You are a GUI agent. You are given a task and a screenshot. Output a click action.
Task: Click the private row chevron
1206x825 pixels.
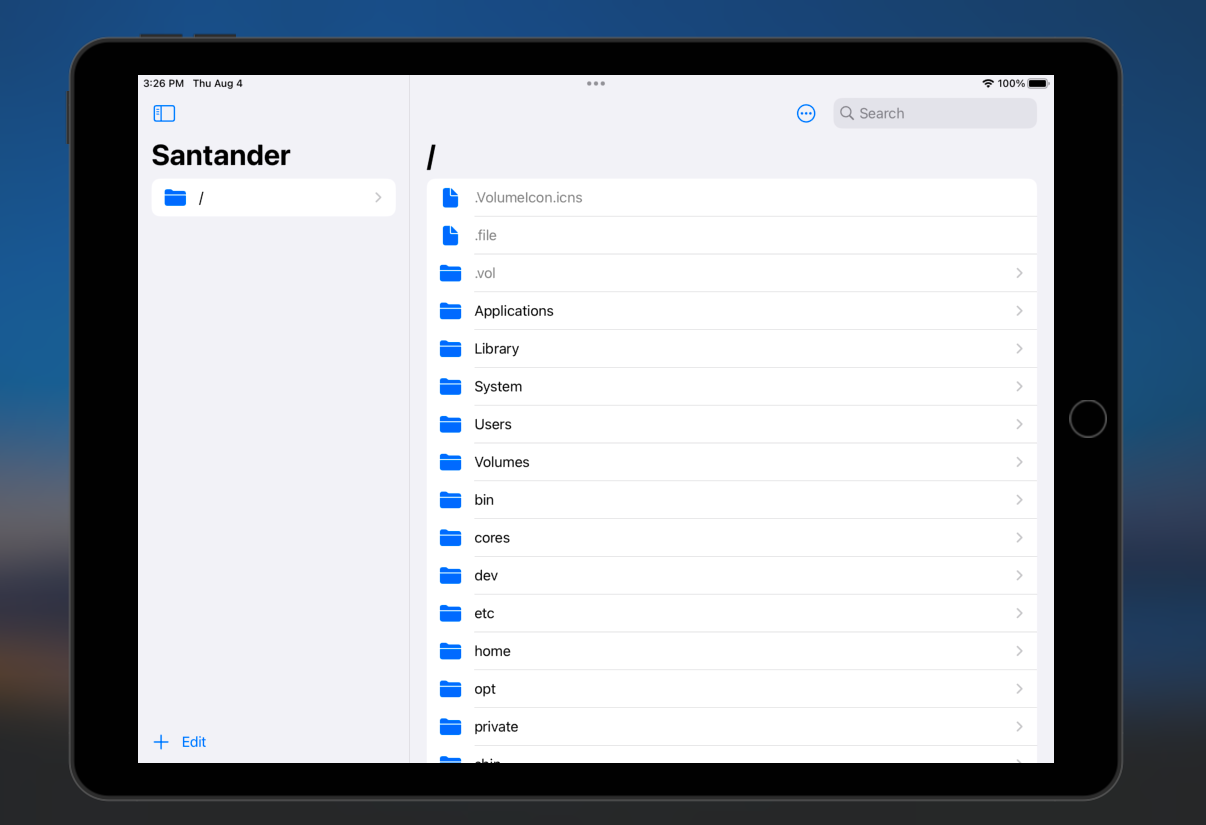[x=1019, y=727]
